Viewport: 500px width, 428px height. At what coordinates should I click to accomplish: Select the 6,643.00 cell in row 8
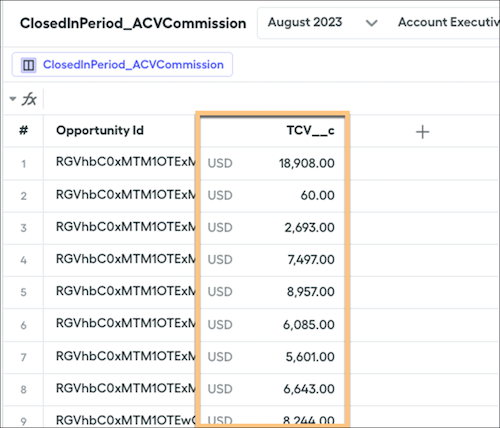(272, 389)
